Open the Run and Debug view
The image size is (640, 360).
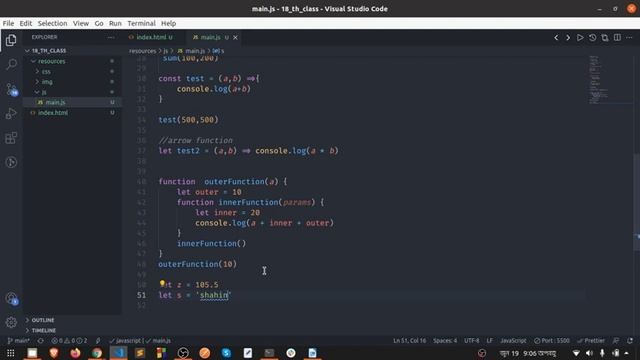coord(11,113)
